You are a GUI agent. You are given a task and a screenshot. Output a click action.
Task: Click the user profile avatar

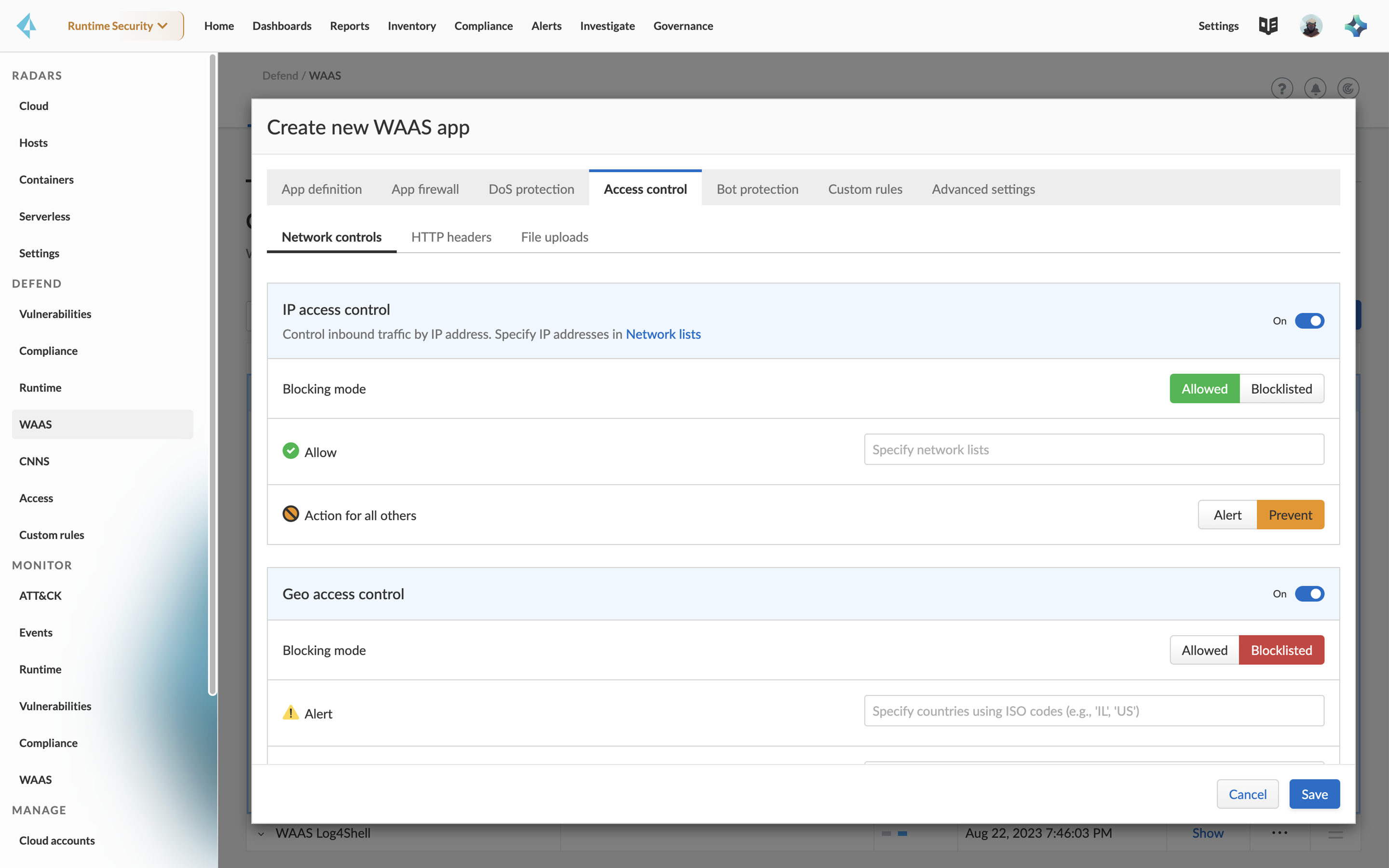[1311, 26]
